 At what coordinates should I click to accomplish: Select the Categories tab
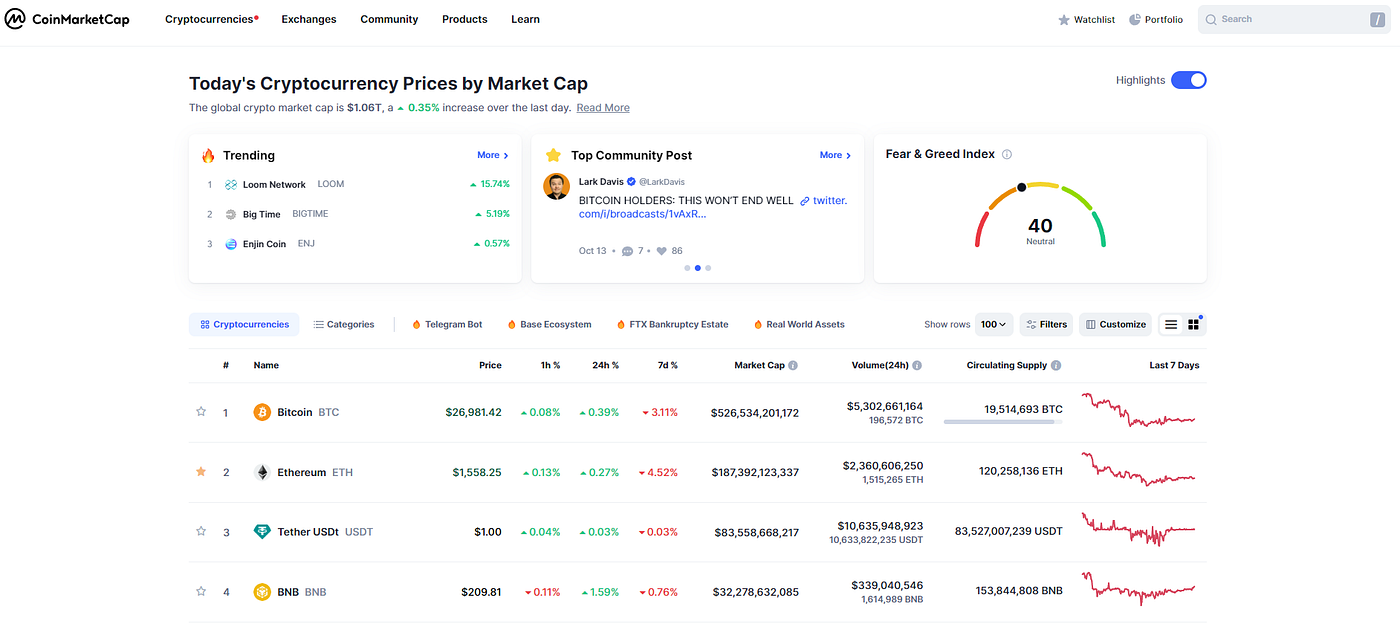[344, 324]
